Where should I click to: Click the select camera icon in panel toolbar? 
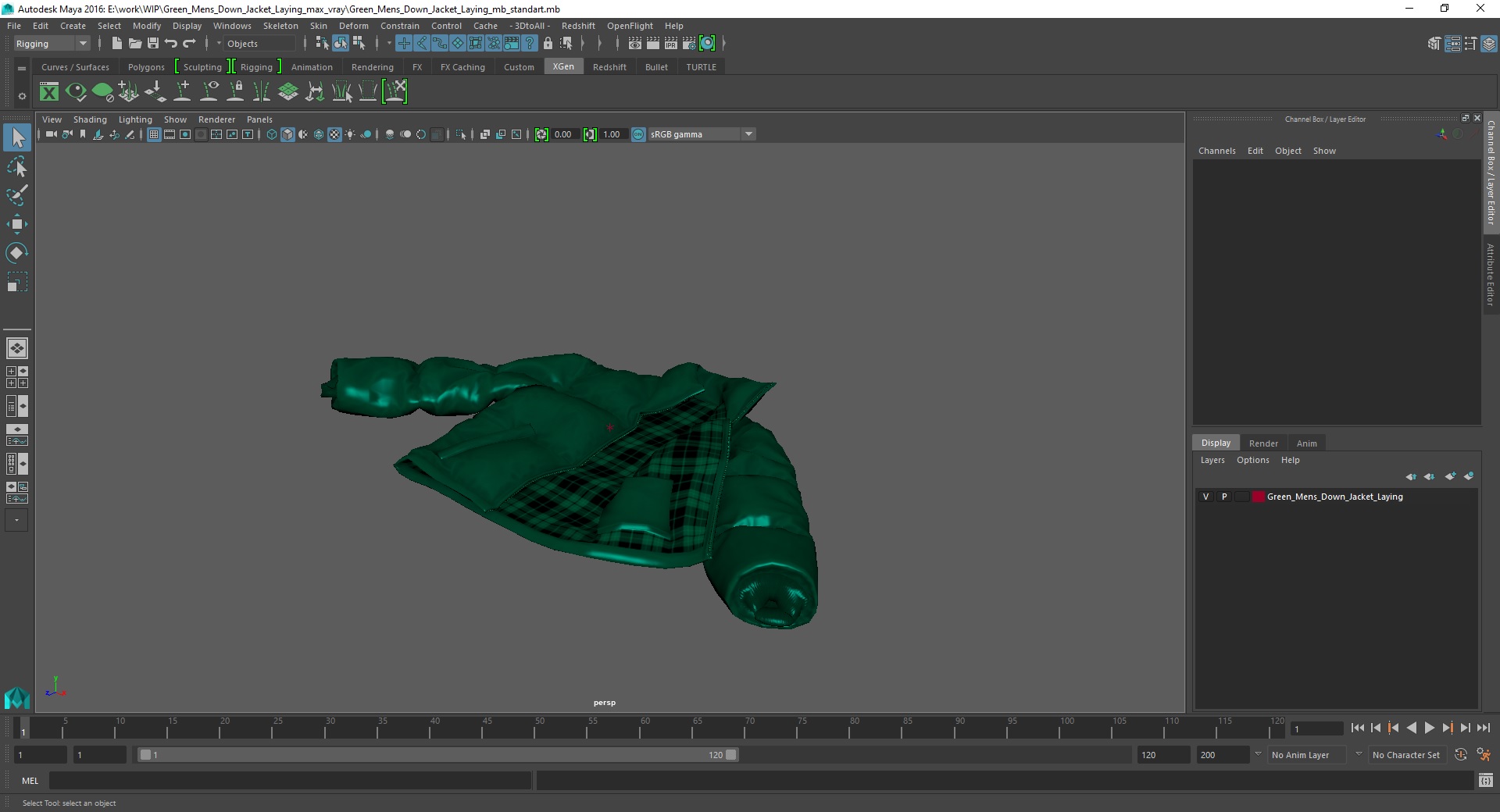(x=51, y=134)
